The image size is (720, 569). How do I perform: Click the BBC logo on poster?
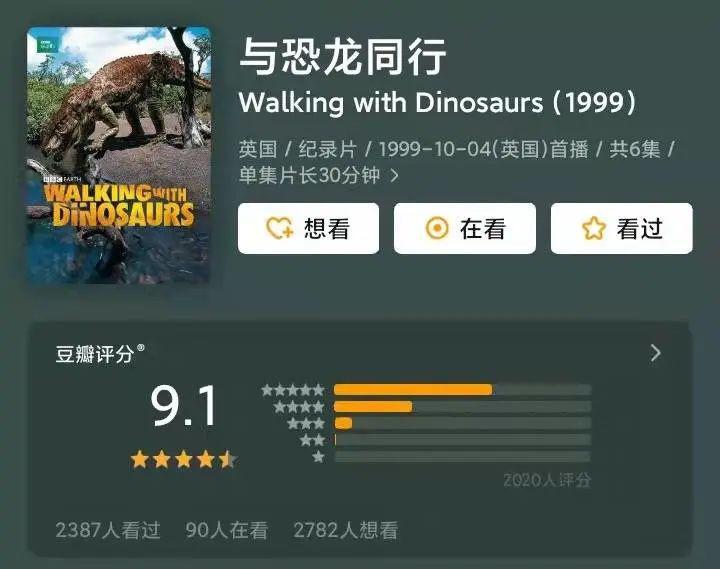point(48,45)
